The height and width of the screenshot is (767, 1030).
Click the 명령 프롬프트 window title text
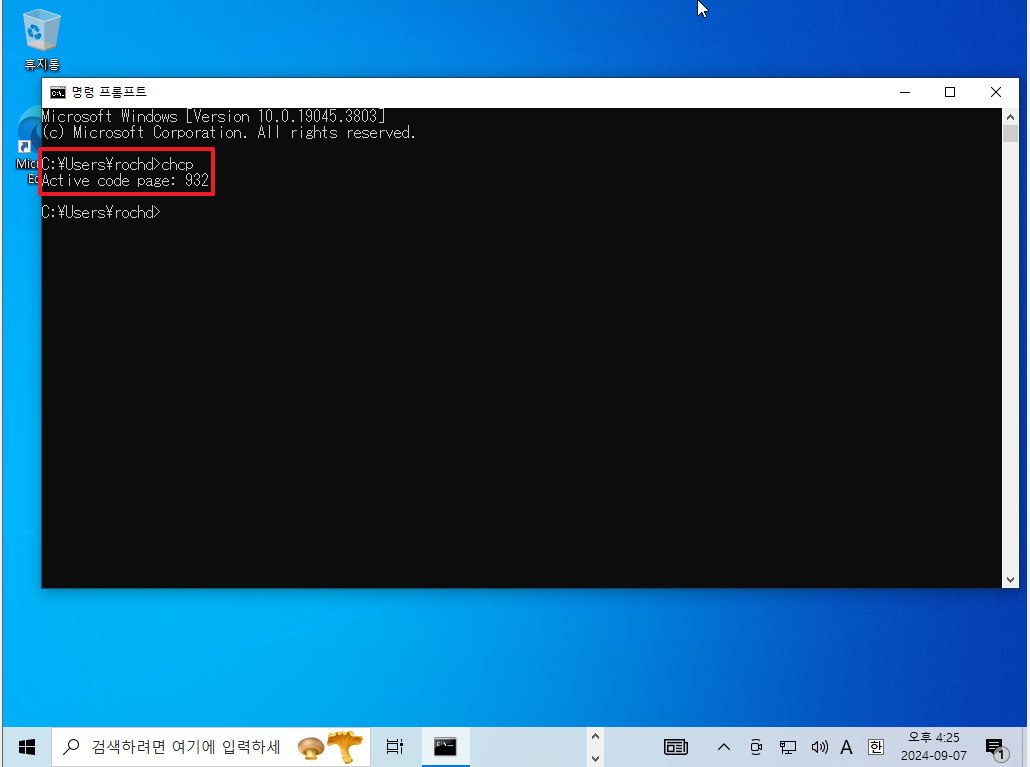pos(109,93)
